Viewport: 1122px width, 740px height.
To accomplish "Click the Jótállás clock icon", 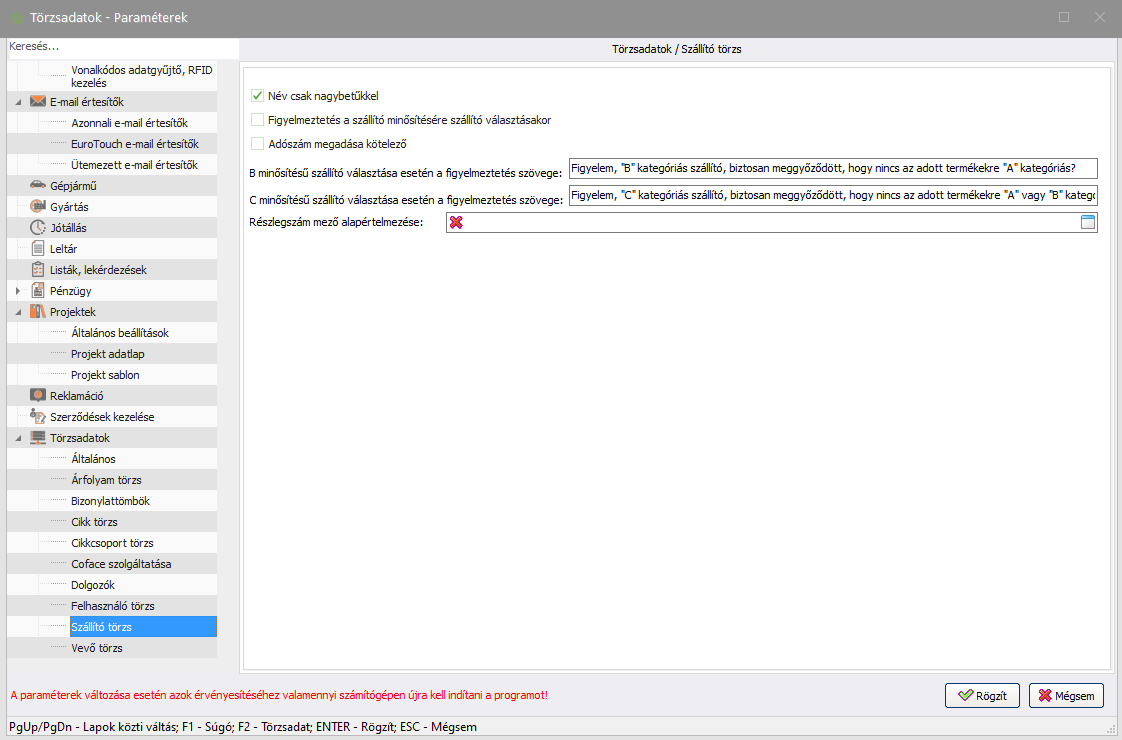I will [38, 227].
